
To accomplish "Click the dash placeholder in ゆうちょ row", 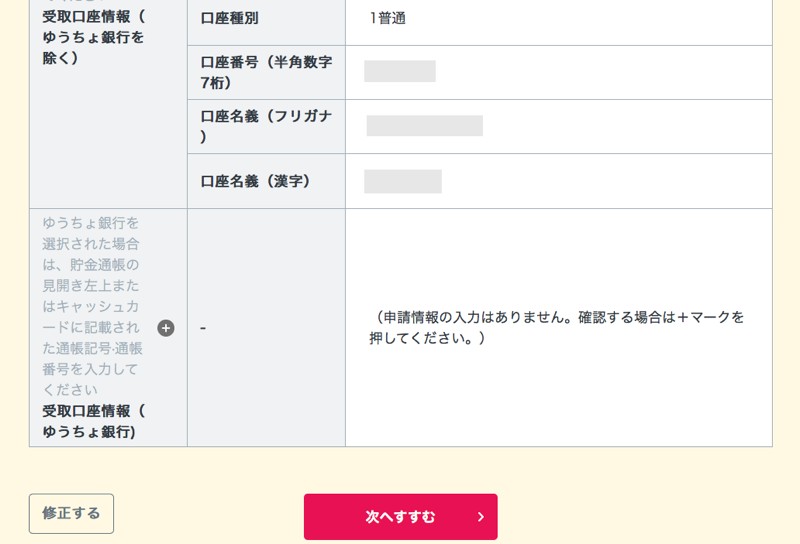I will point(203,328).
